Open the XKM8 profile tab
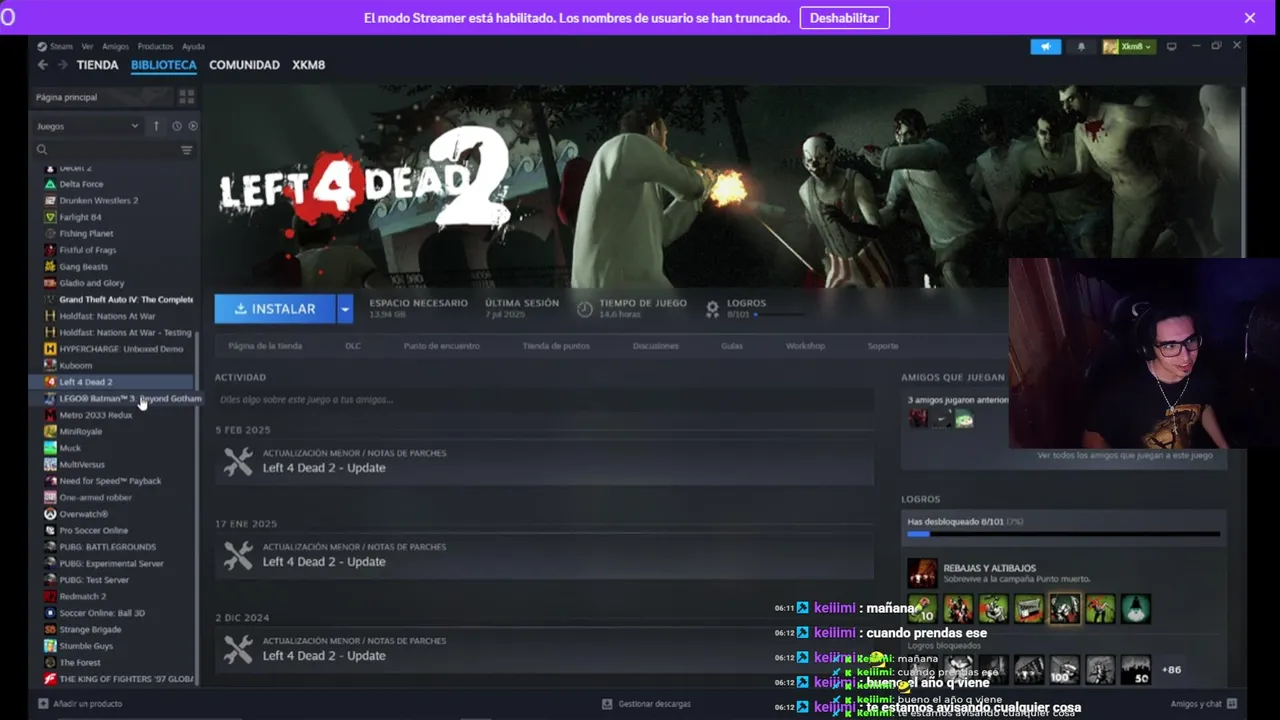 click(x=308, y=65)
